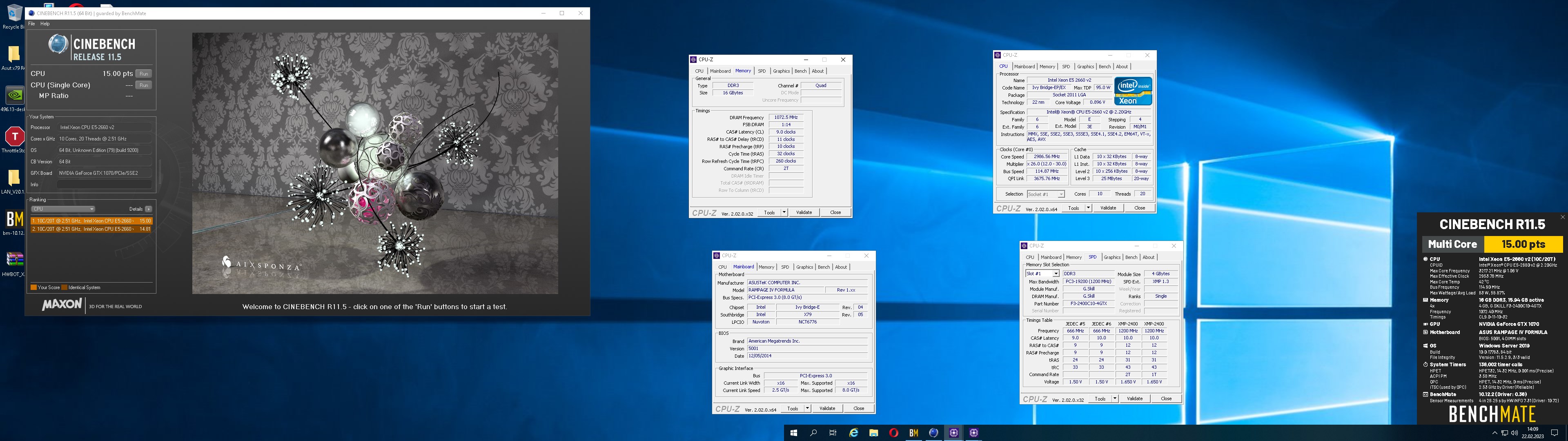Switch to SPD tab in Memory CPU-Z window
This screenshot has height=441, width=1568.
pyautogui.click(x=762, y=71)
